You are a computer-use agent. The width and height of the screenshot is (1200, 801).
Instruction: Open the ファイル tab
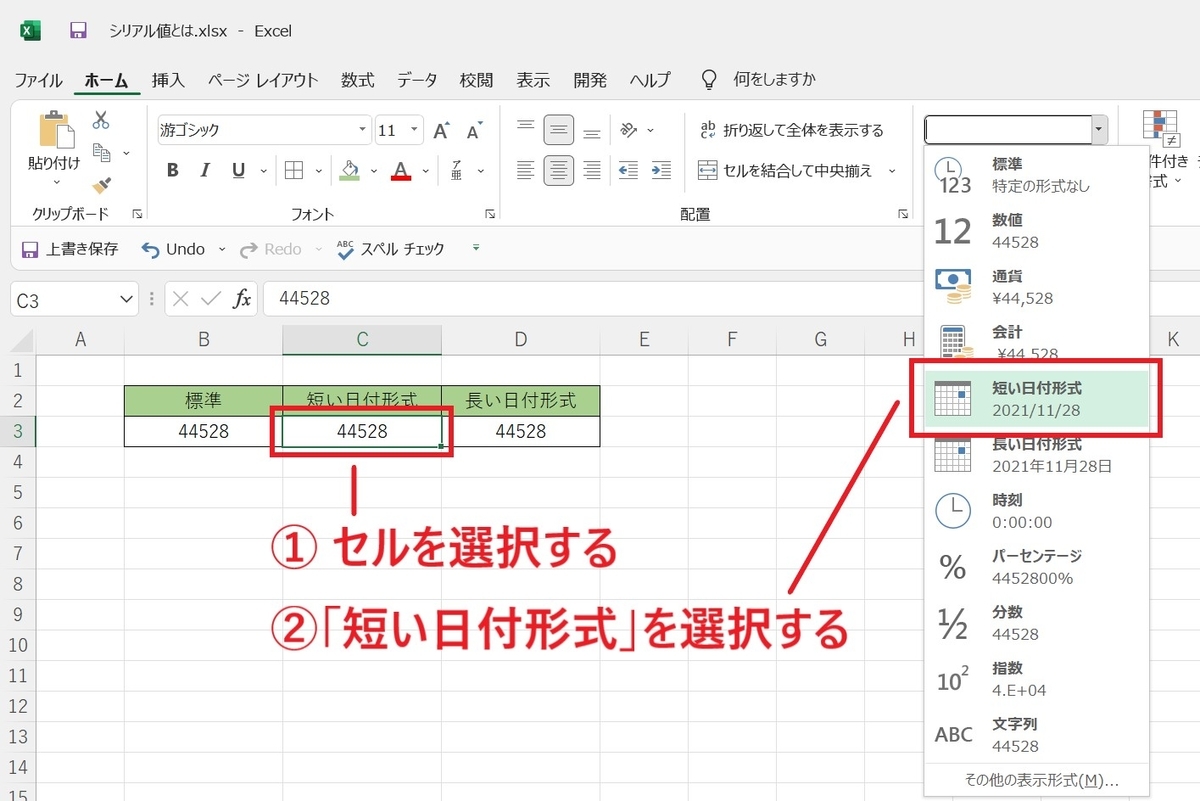(39, 80)
